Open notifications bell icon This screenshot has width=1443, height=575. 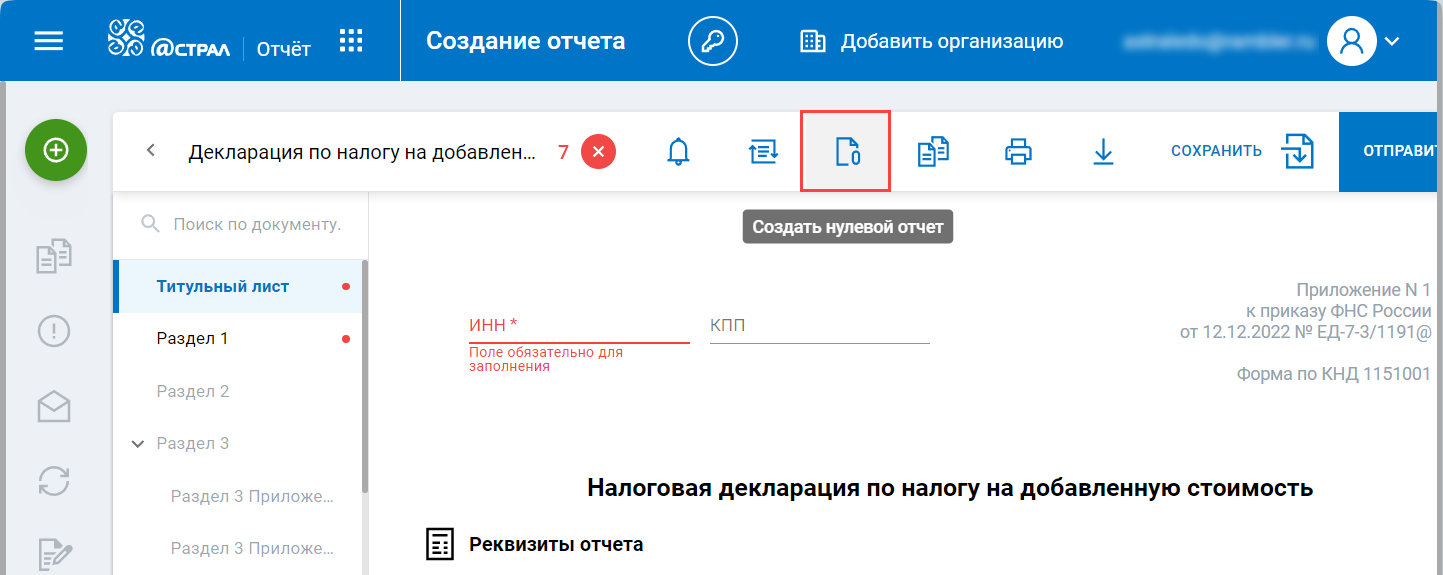(x=678, y=152)
